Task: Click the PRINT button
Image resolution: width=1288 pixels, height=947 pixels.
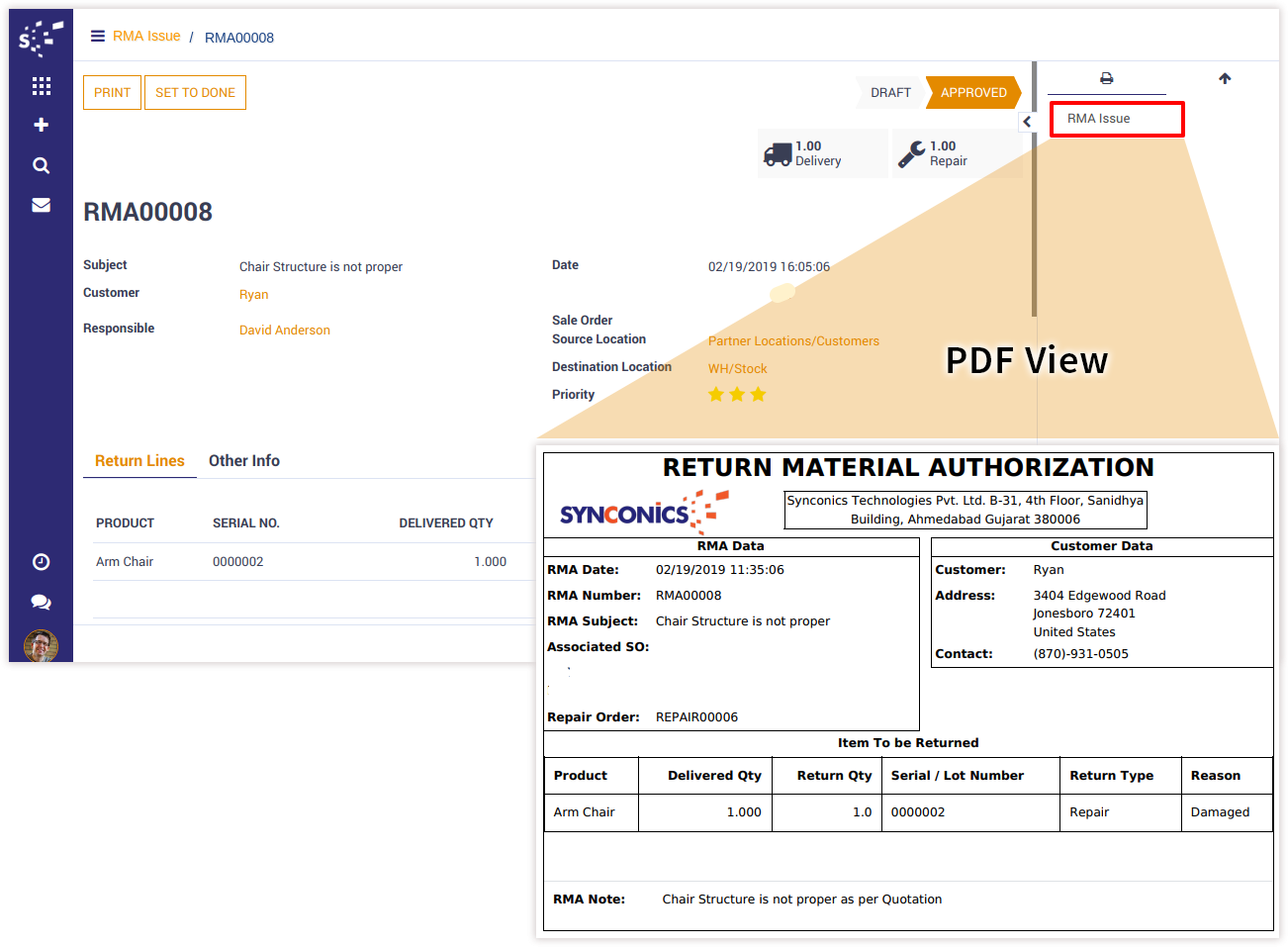Action: pyautogui.click(x=112, y=93)
